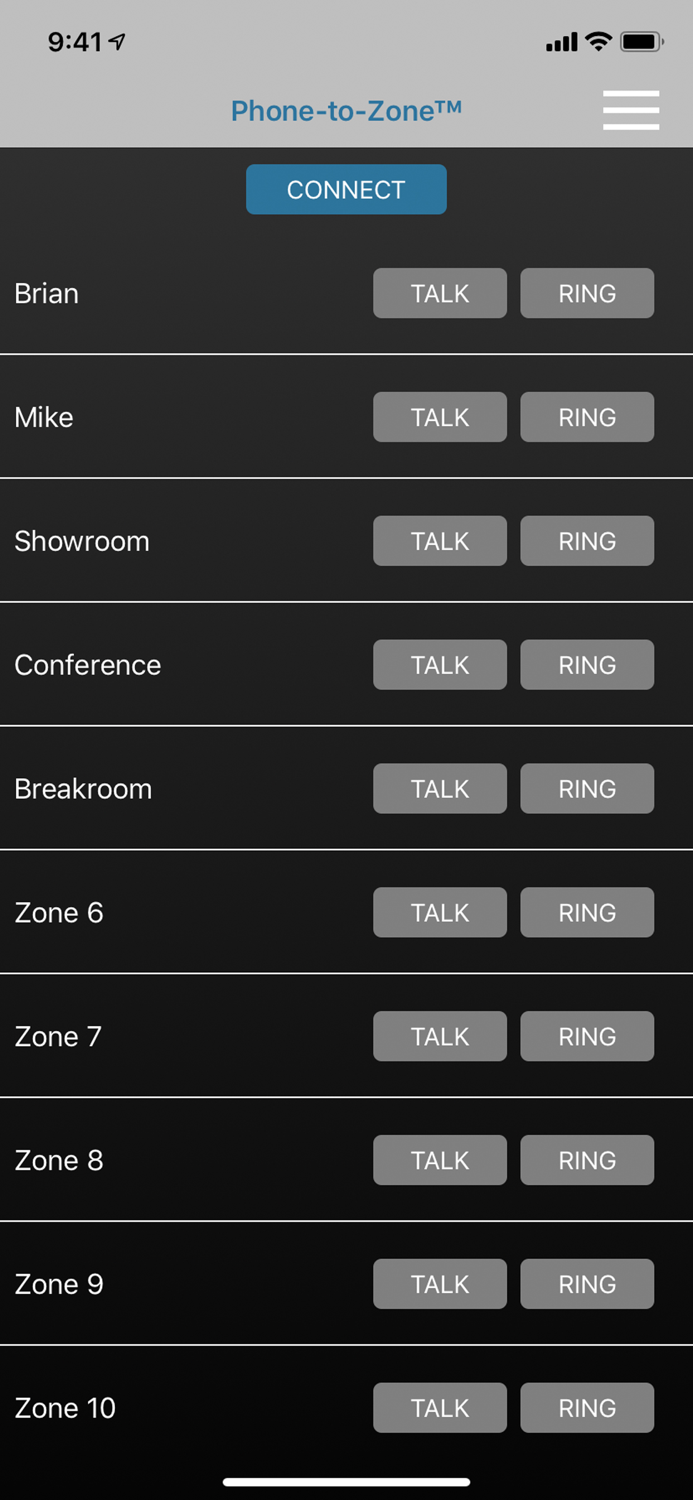The image size is (693, 1500).
Task: Ring Zone 7
Action: pyautogui.click(x=587, y=1036)
